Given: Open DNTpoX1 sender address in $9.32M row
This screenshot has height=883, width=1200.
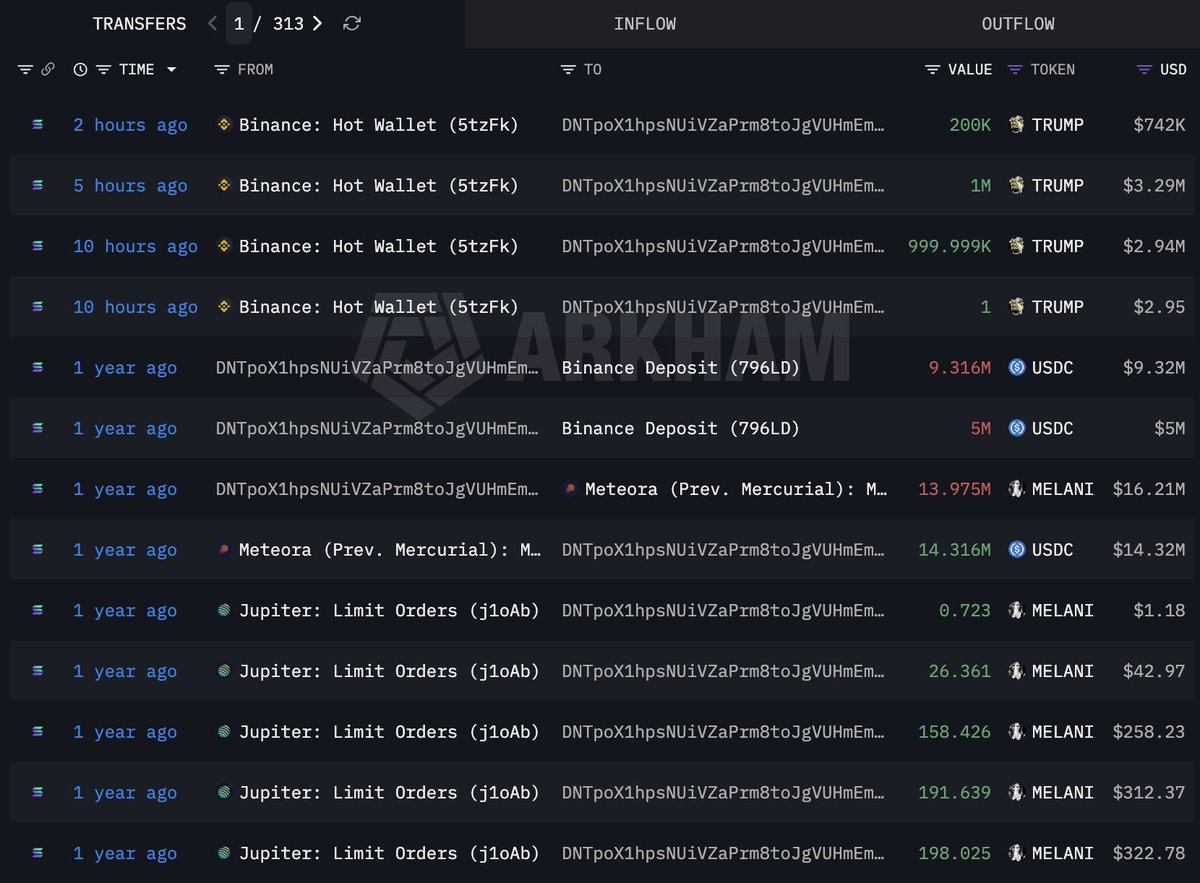Looking at the screenshot, I should (x=378, y=368).
